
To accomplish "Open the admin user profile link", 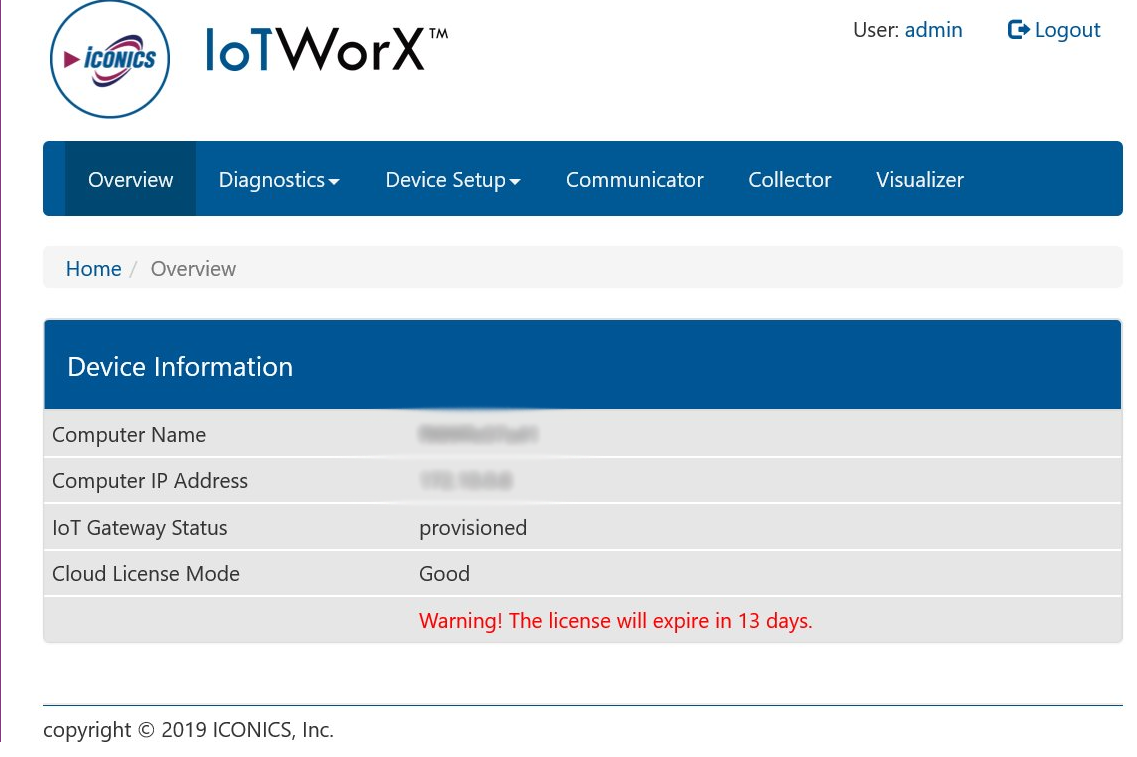I will [x=933, y=30].
